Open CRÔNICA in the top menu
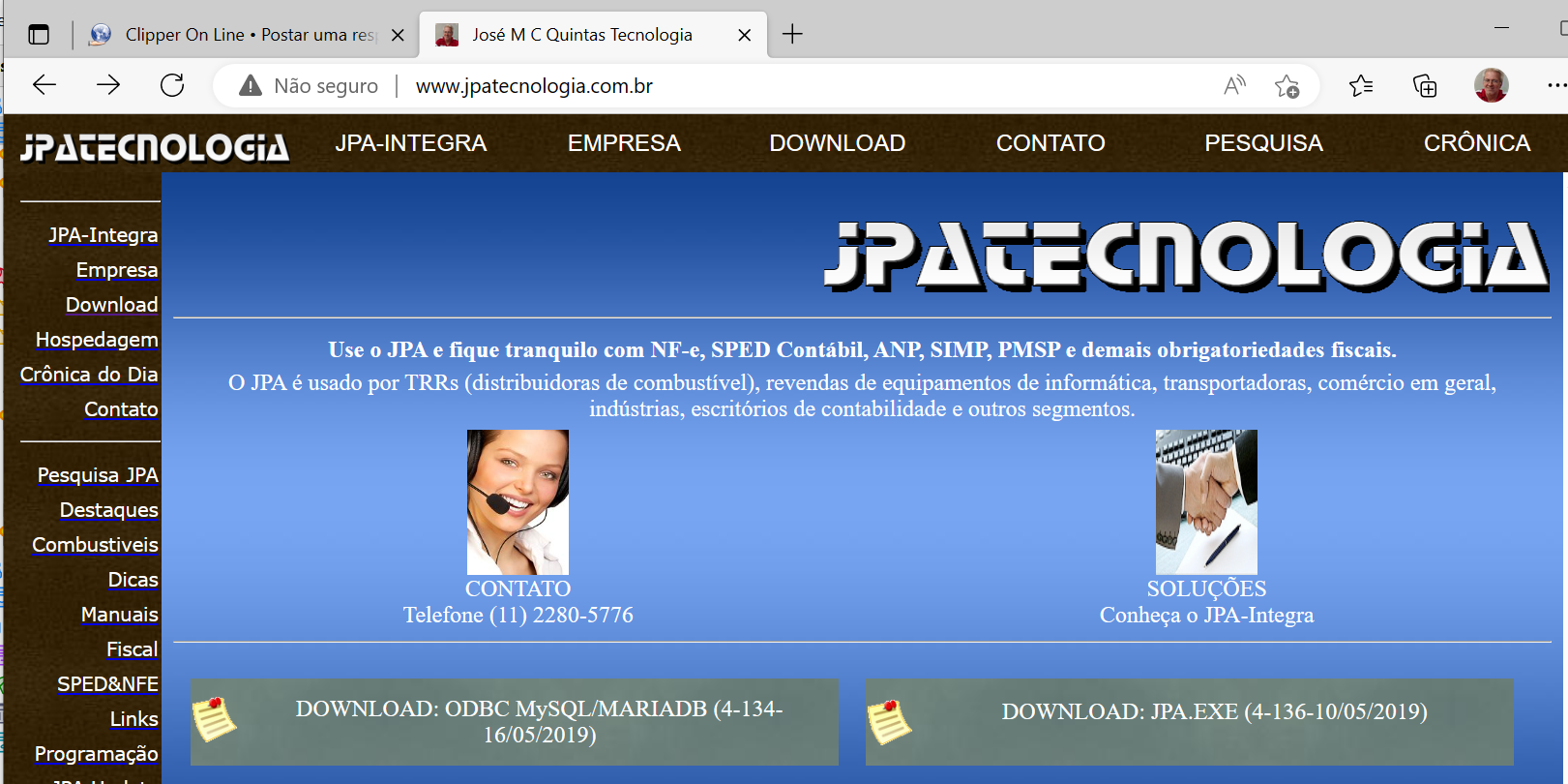 (x=1477, y=143)
